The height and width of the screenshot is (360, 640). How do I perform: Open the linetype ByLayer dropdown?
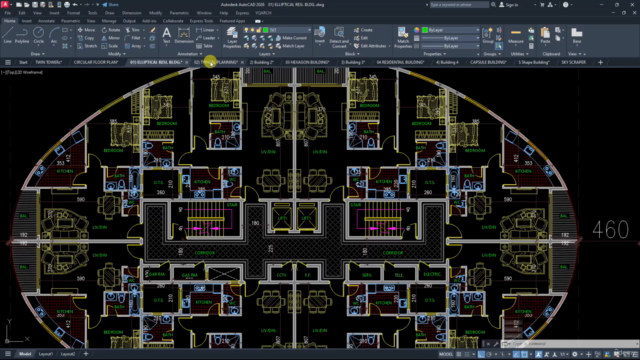pos(451,46)
